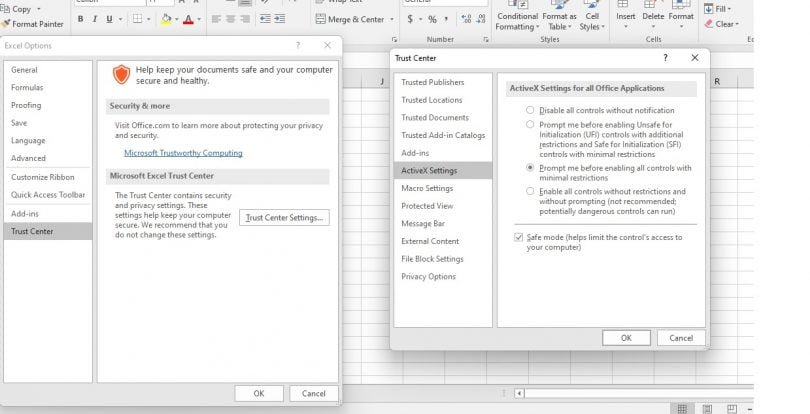Select General in Excel Options
Image resolution: width=810 pixels, height=414 pixels.
pyautogui.click(x=48, y=70)
